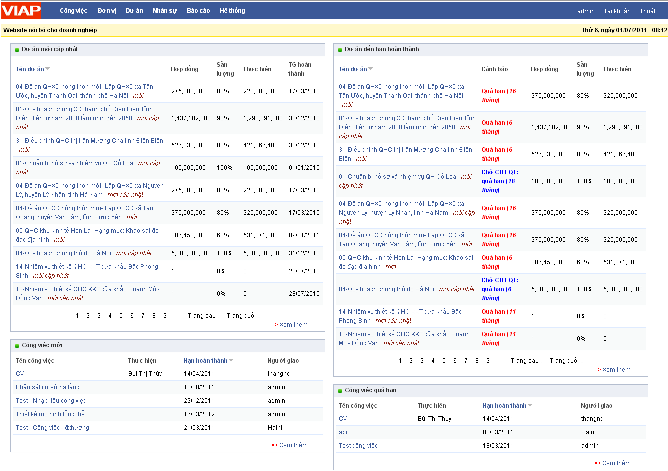Click the Thực hiện header in Công việc quá hạn
The height and width of the screenshot is (471, 668).
coord(432,406)
